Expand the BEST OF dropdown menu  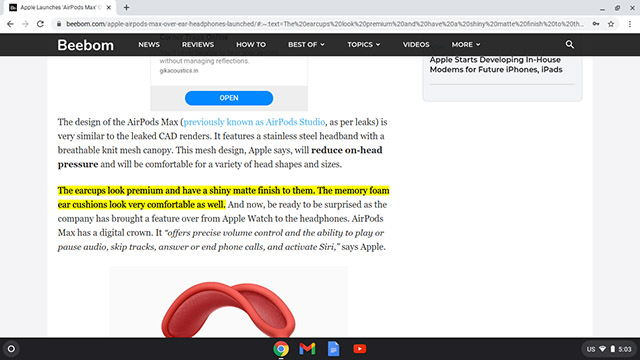click(306, 44)
